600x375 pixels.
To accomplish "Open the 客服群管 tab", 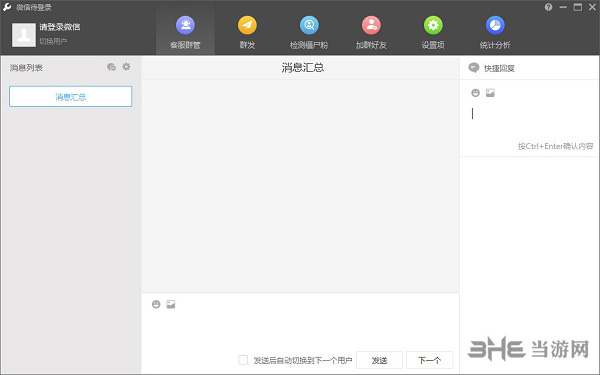I will [185, 33].
